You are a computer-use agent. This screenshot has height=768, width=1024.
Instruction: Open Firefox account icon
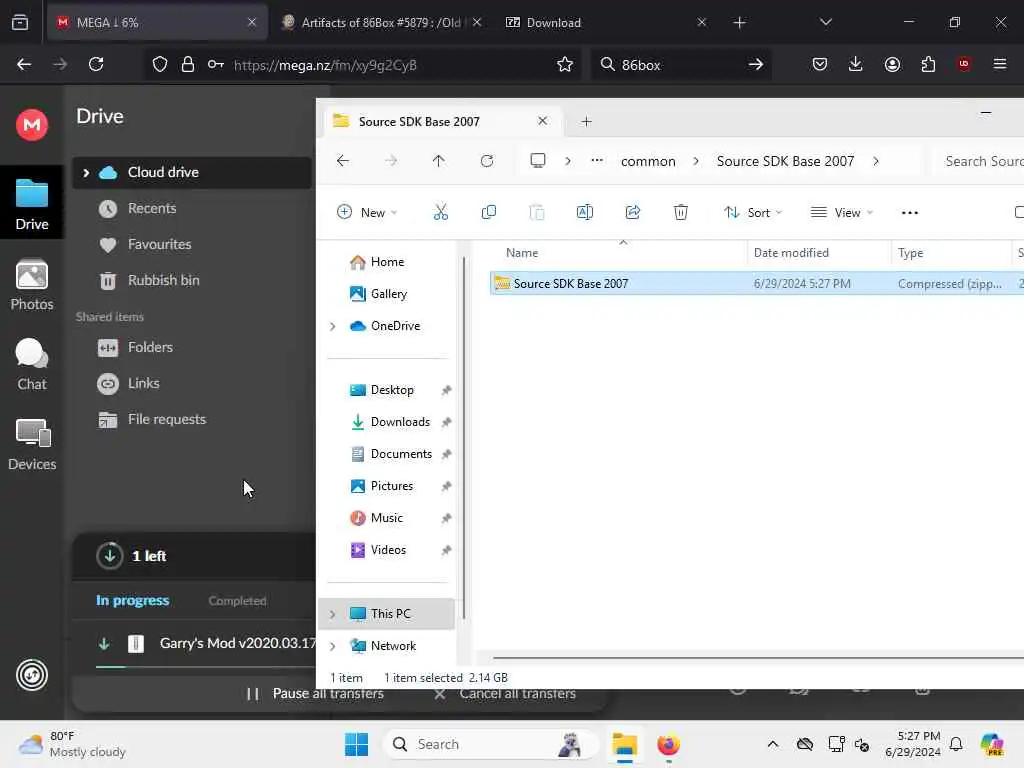coord(892,64)
